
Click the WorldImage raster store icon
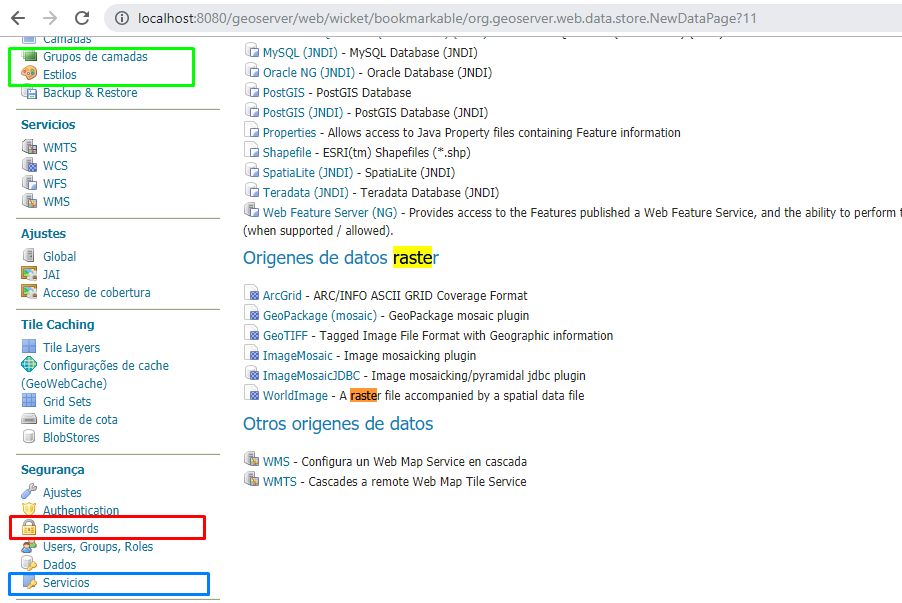point(251,394)
